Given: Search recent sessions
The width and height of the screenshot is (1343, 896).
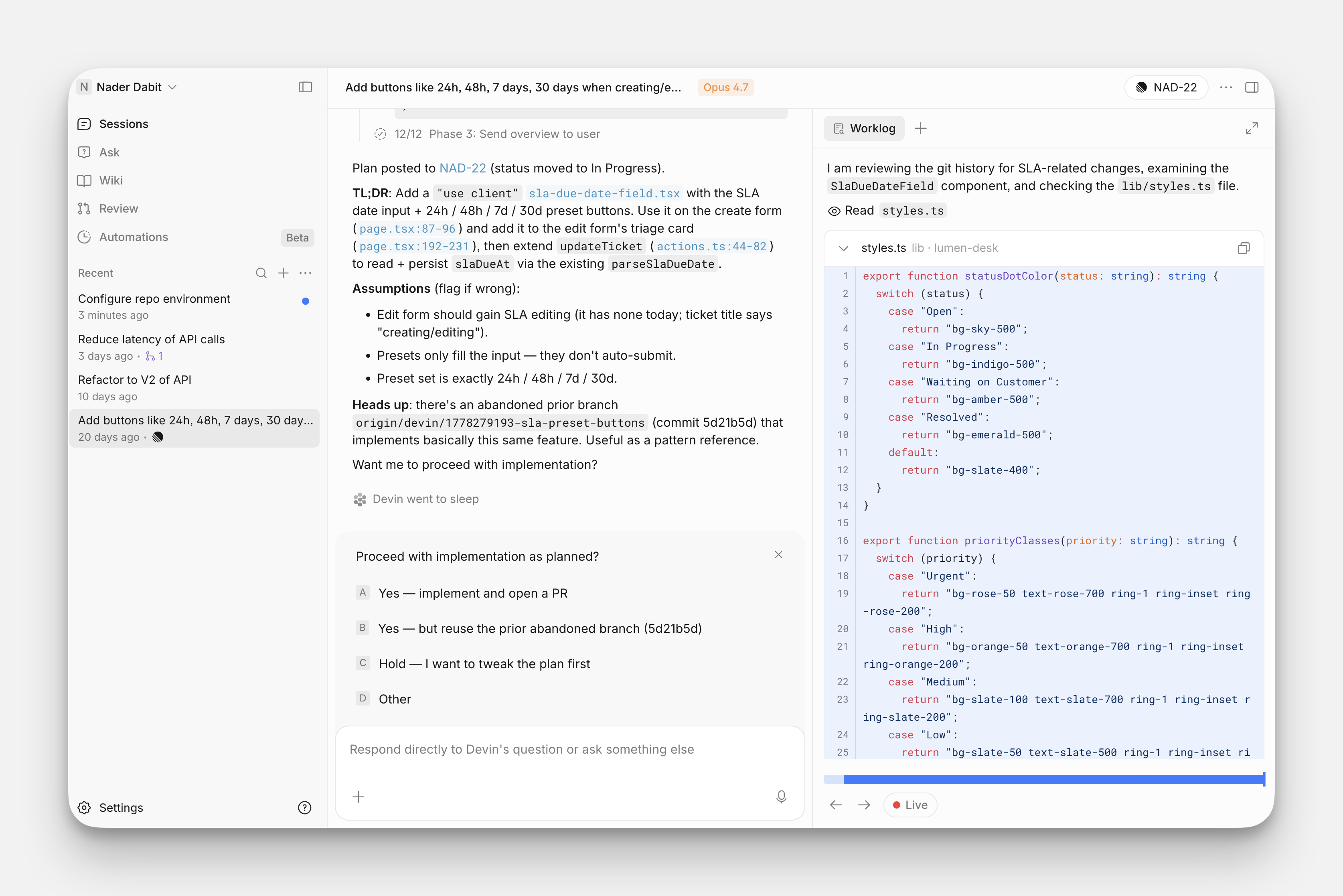Looking at the screenshot, I should (261, 273).
